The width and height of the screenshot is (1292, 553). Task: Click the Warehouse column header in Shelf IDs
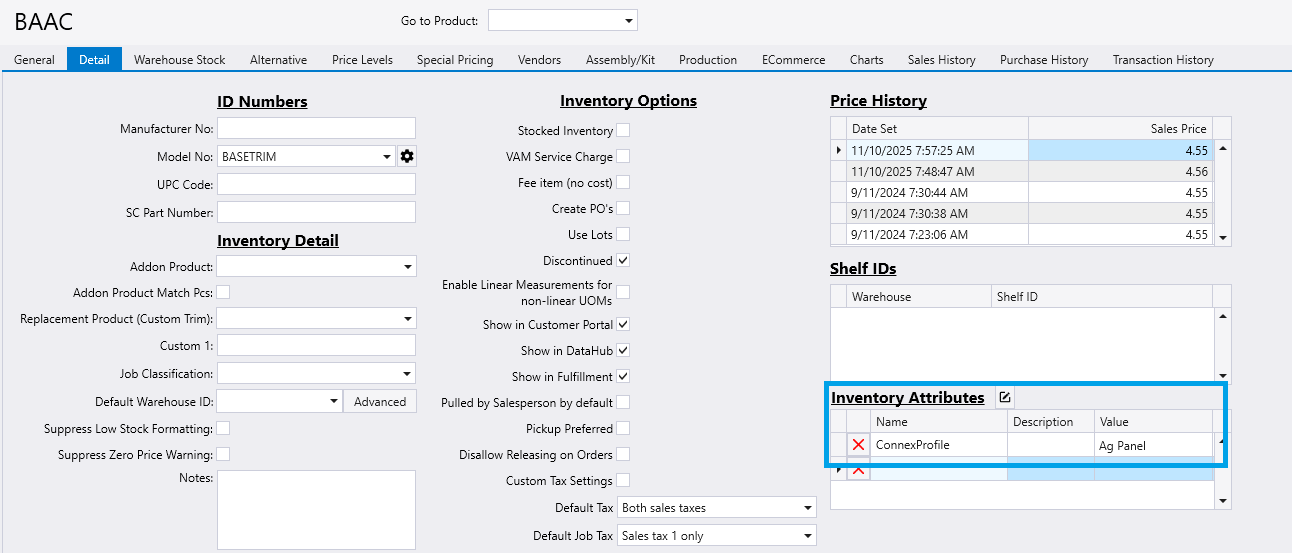(x=918, y=296)
